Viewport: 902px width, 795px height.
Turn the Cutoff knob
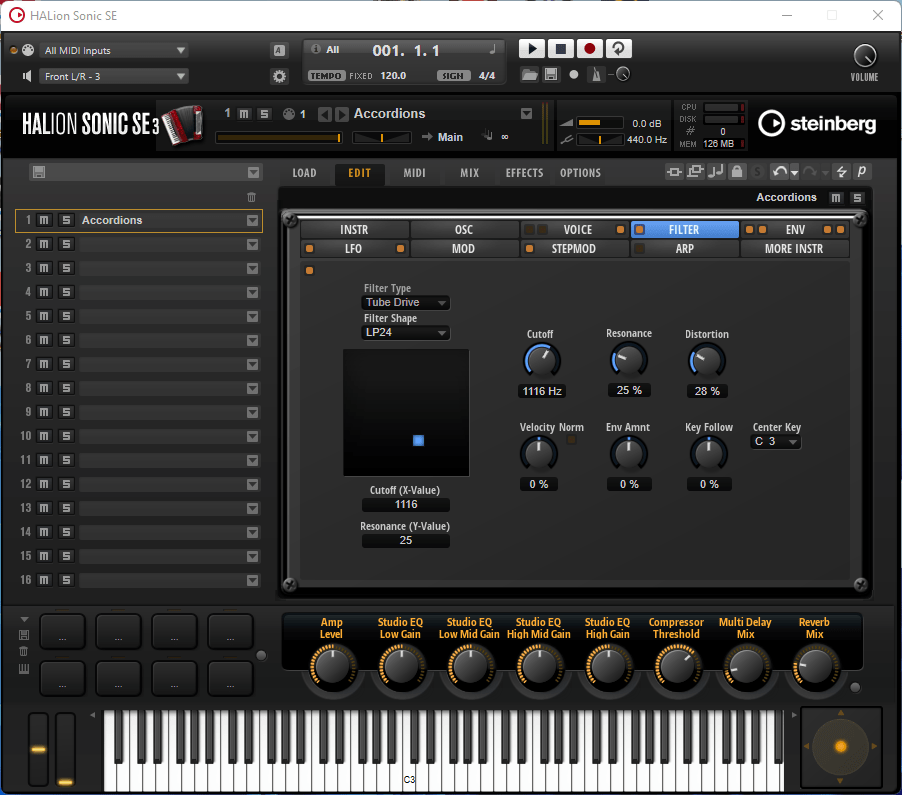541,361
